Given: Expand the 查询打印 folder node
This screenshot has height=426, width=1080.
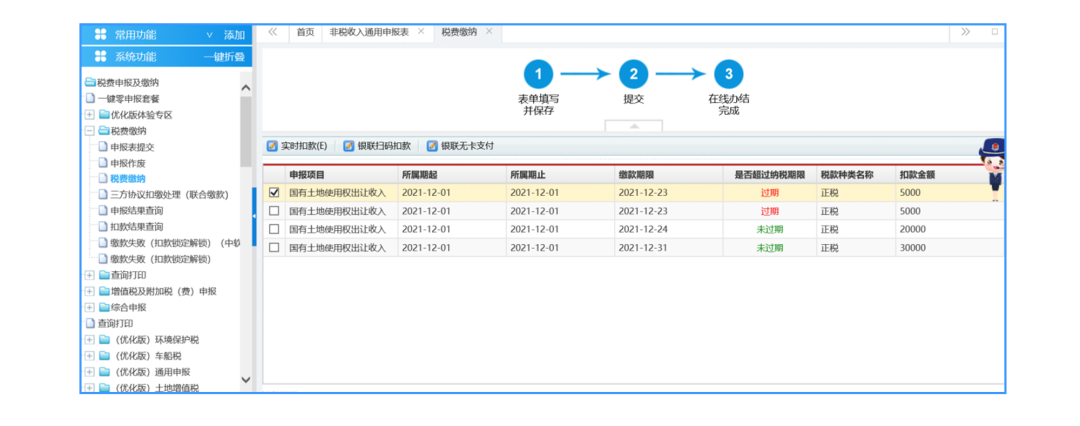Looking at the screenshot, I should pyautogui.click(x=90, y=275).
